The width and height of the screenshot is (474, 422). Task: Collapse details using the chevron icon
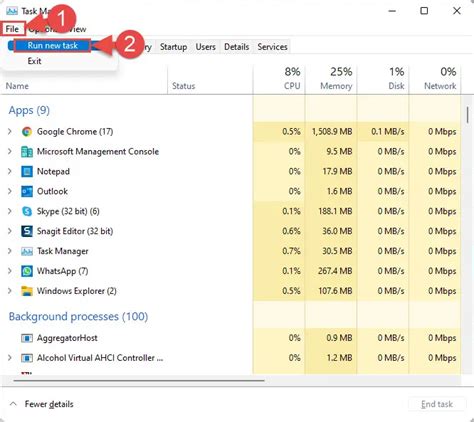coord(13,404)
